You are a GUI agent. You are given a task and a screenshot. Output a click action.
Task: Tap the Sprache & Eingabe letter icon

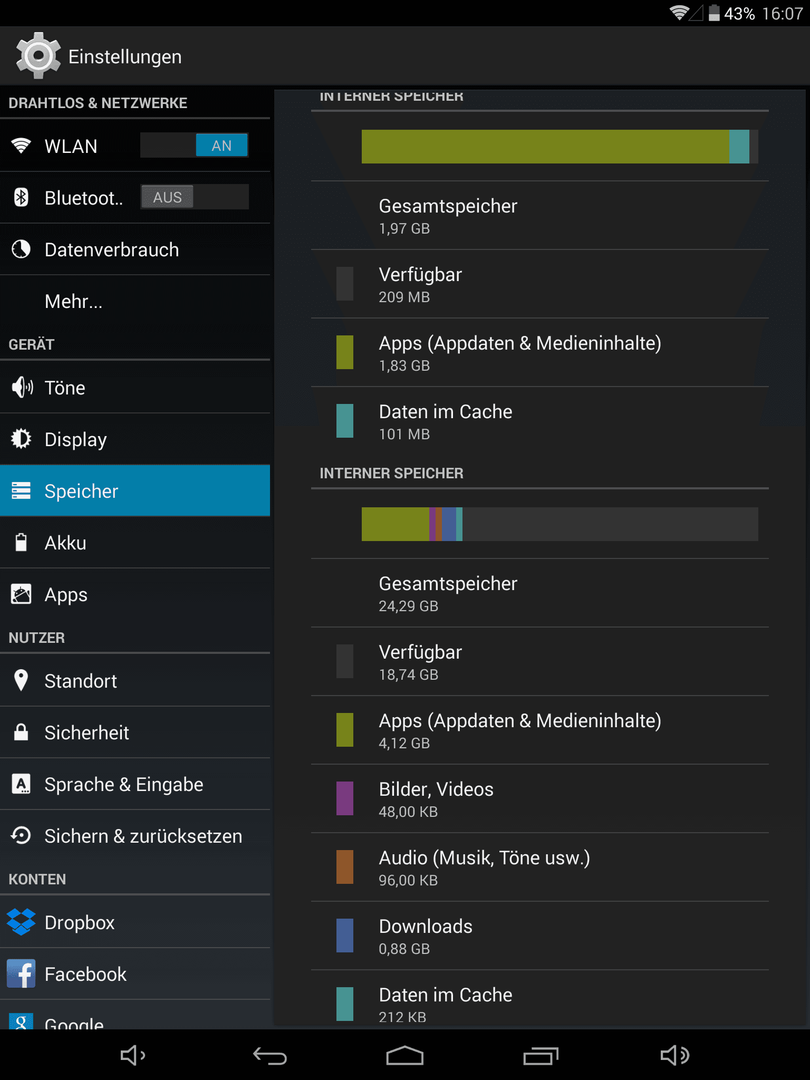point(21,784)
